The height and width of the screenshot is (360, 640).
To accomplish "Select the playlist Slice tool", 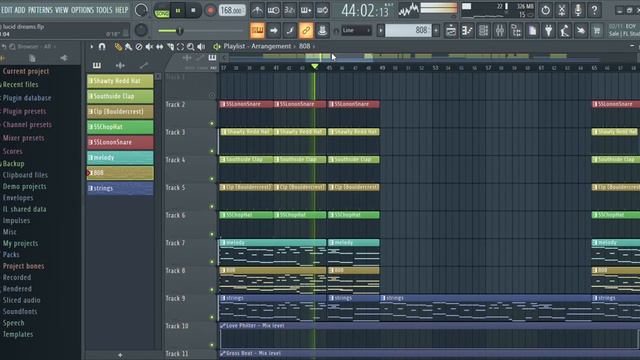I will 170,47.
